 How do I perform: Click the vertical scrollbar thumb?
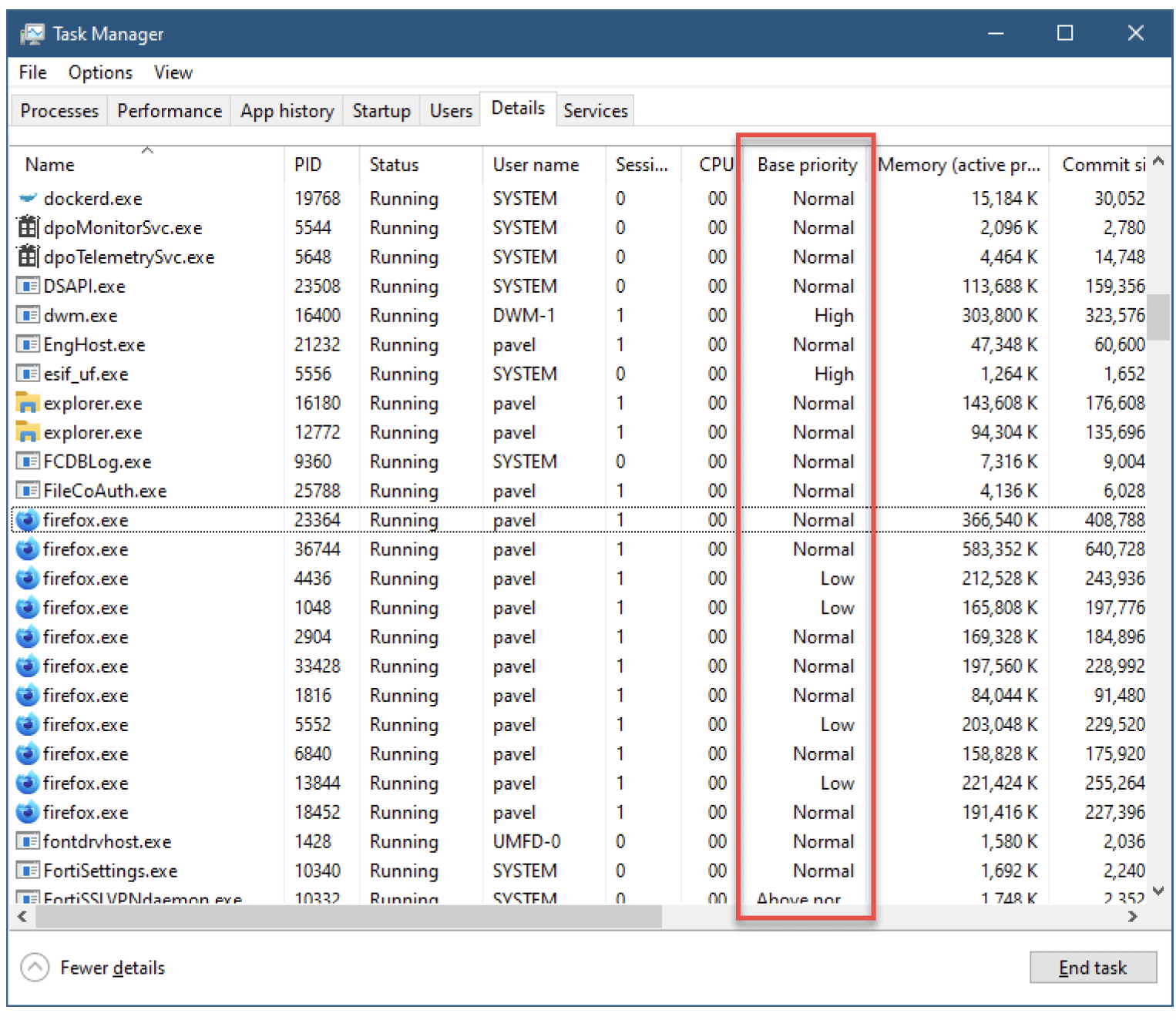(x=1158, y=317)
